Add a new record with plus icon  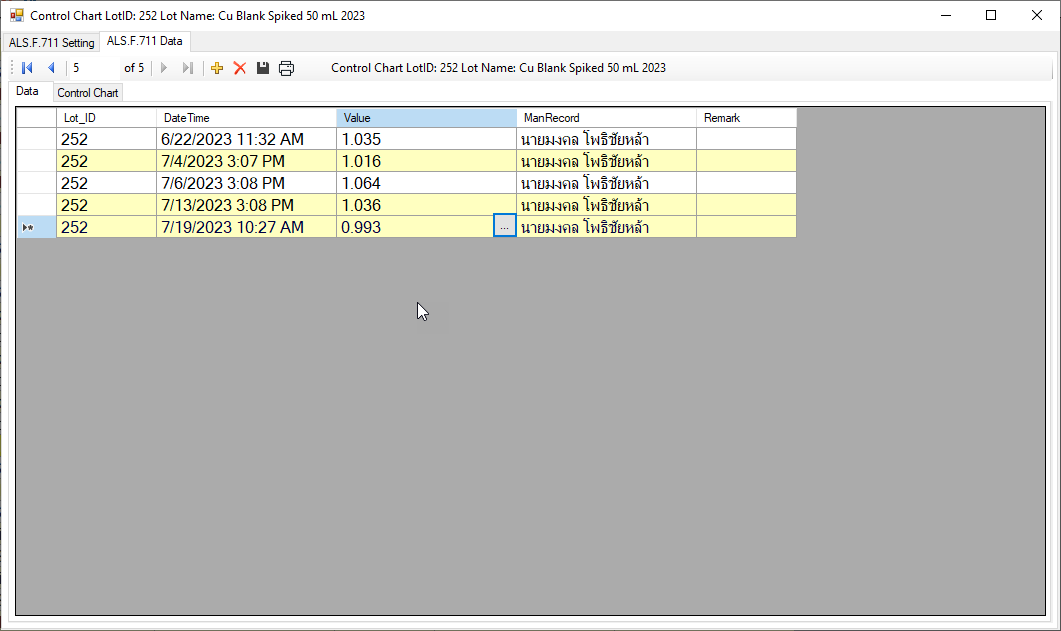(x=217, y=68)
